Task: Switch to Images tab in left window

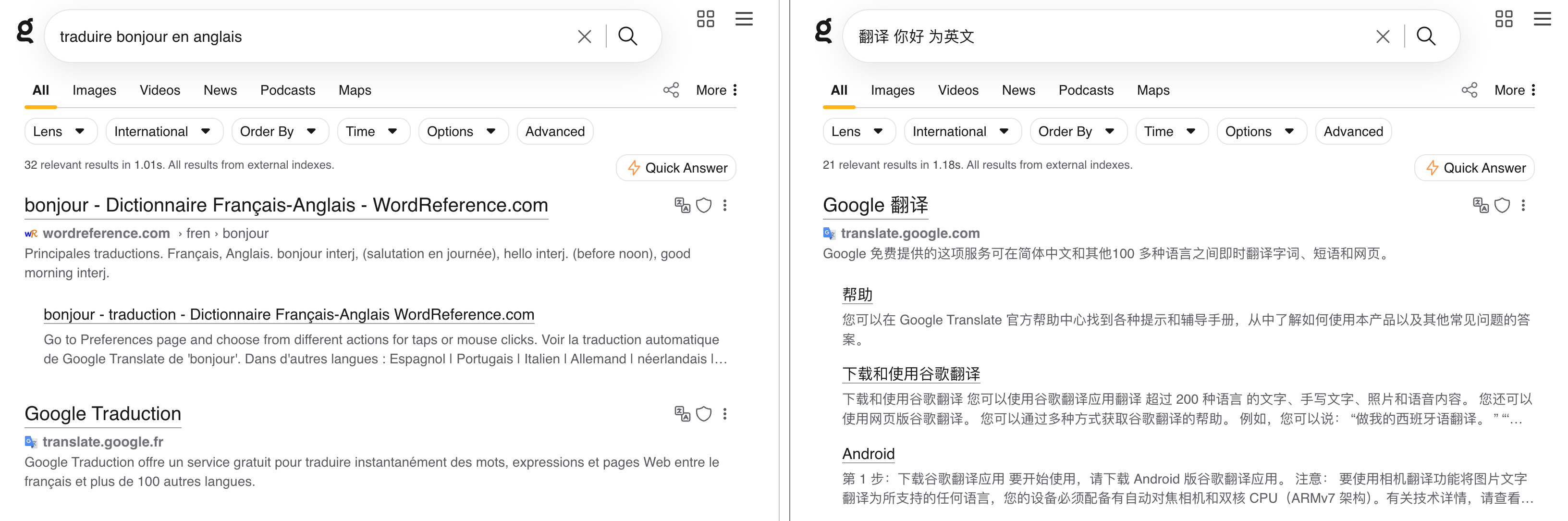Action: click(x=94, y=90)
